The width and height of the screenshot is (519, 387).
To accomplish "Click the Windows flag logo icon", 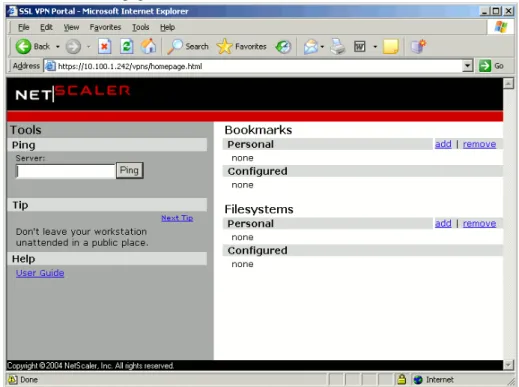I will (x=501, y=27).
